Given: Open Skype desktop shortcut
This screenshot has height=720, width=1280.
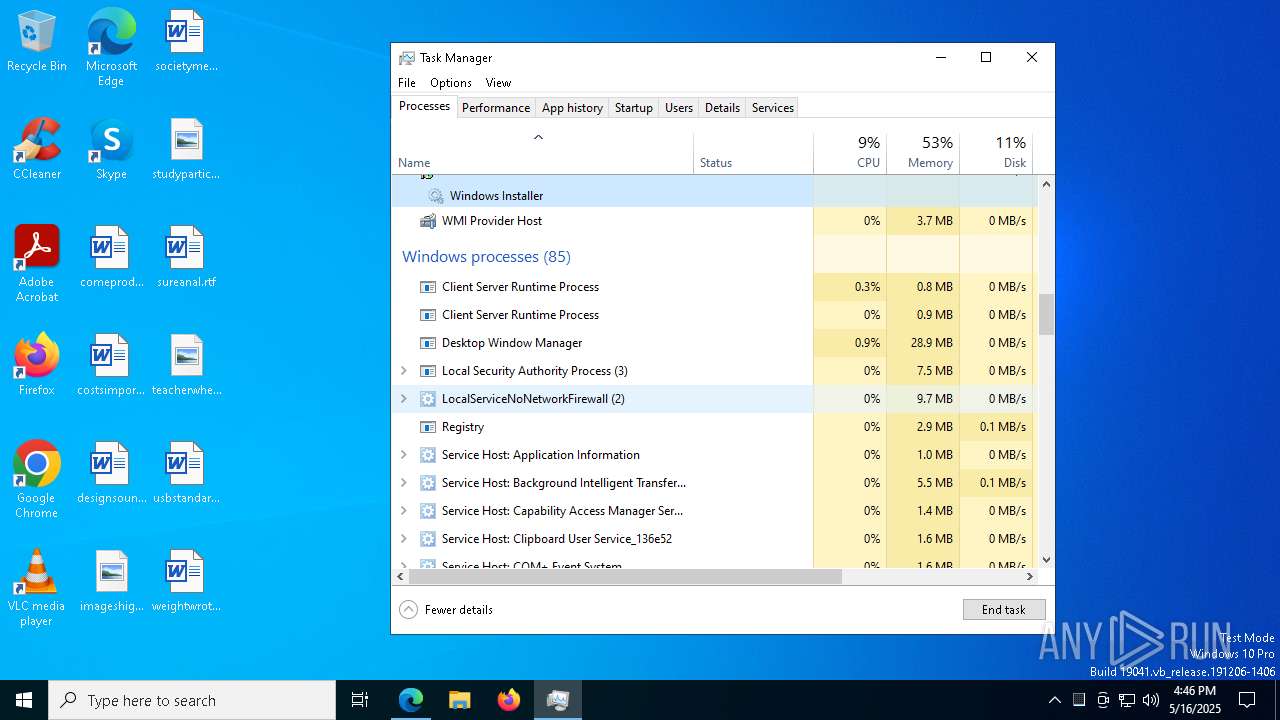Looking at the screenshot, I should click(111, 150).
